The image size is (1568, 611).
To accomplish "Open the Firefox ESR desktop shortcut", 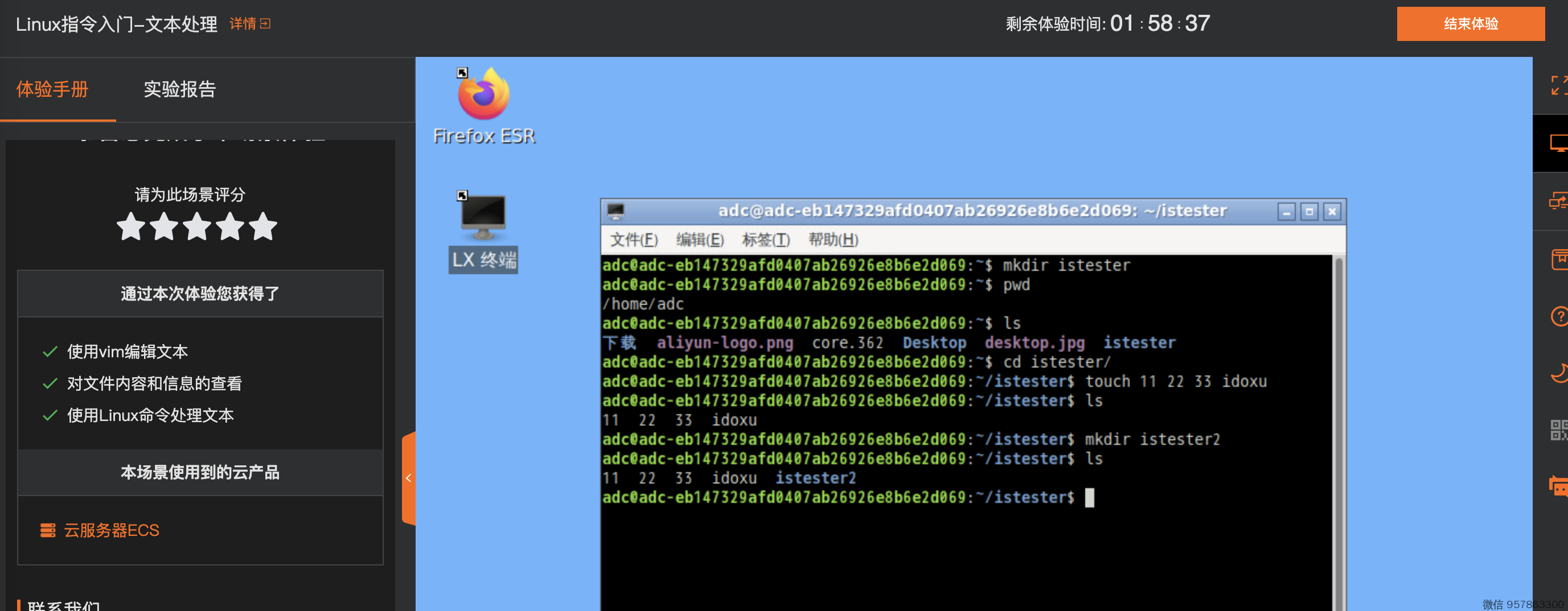I will [483, 105].
